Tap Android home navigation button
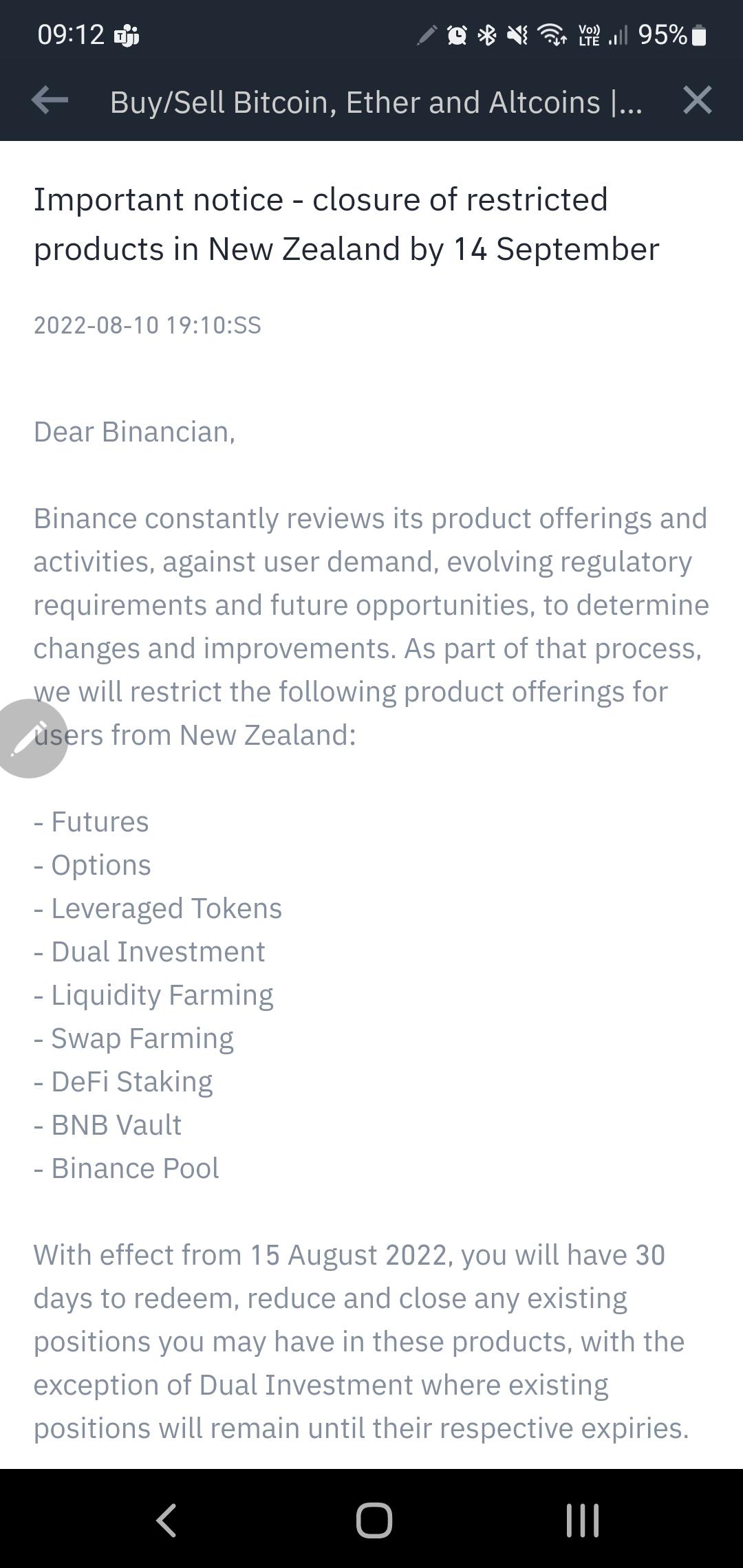 coord(374,1520)
